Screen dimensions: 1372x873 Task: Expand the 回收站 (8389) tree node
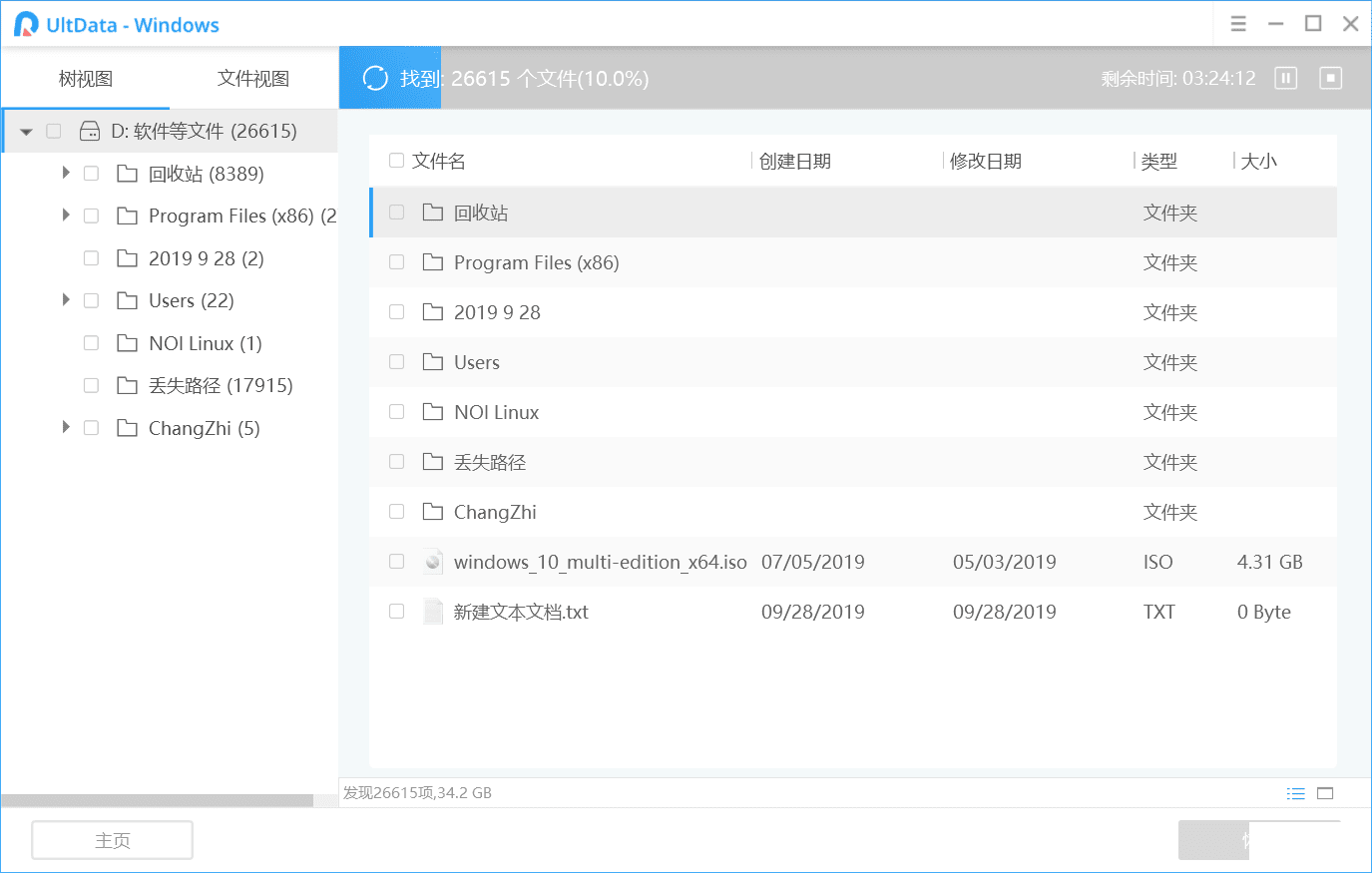point(66,173)
